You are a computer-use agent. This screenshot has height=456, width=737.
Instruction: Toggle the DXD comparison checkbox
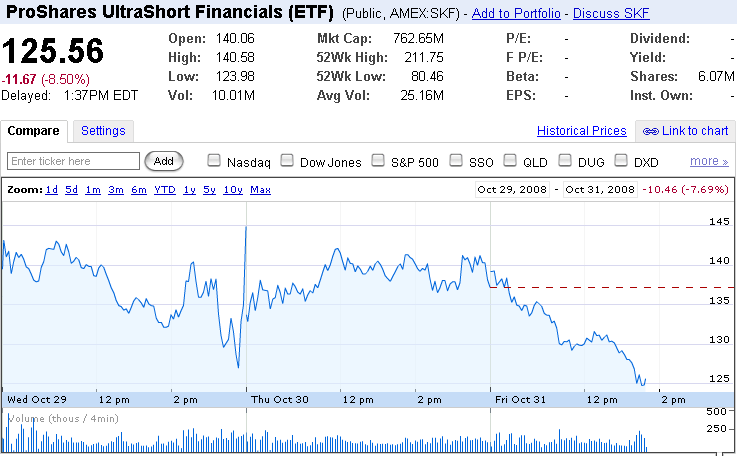click(x=622, y=160)
